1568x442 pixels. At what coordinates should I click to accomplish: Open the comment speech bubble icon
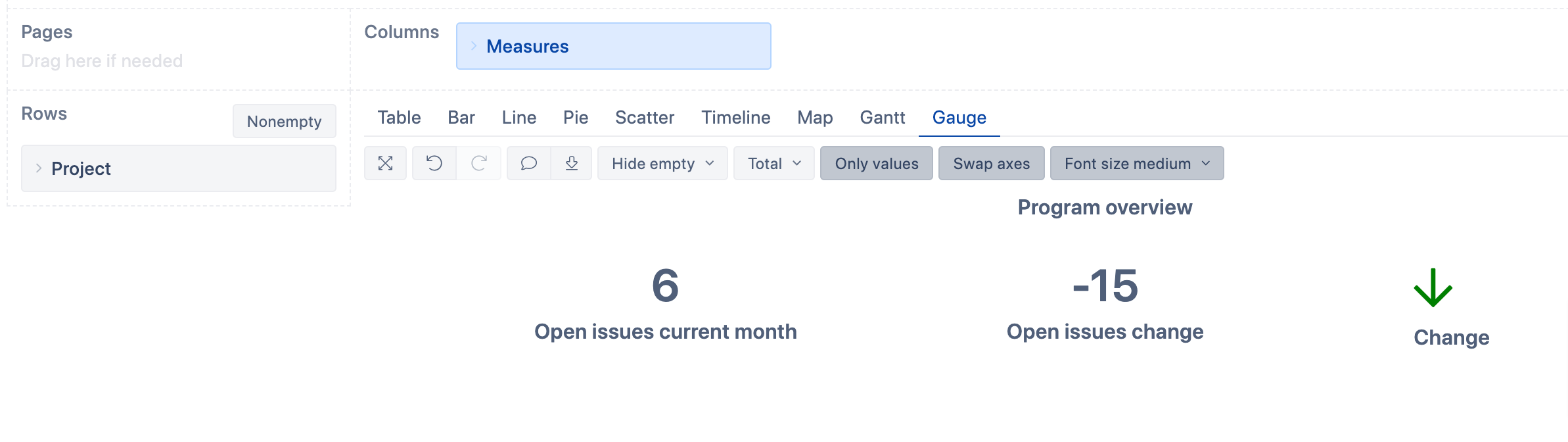[x=529, y=163]
